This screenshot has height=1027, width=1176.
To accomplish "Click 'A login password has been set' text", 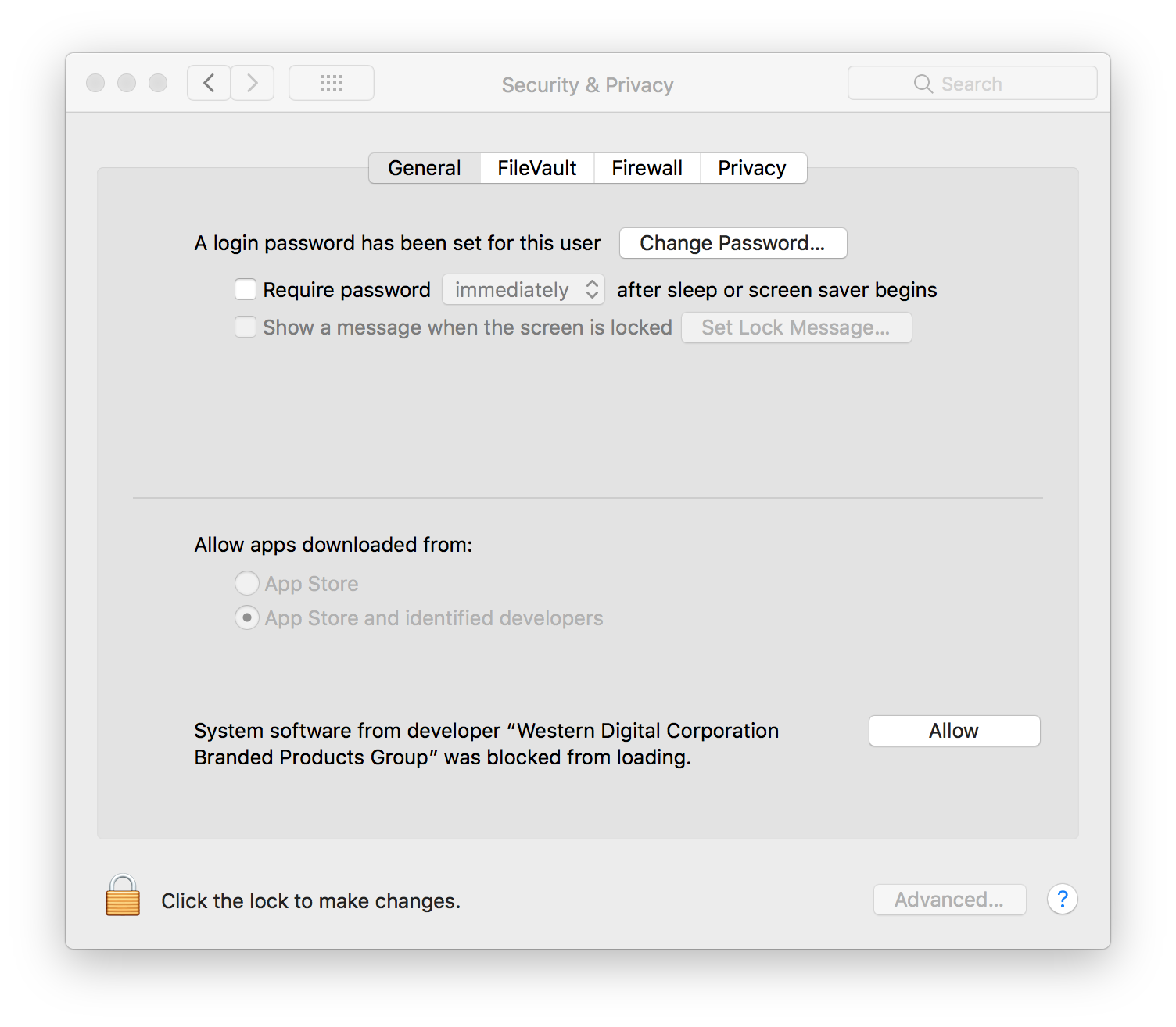I will pyautogui.click(x=397, y=243).
